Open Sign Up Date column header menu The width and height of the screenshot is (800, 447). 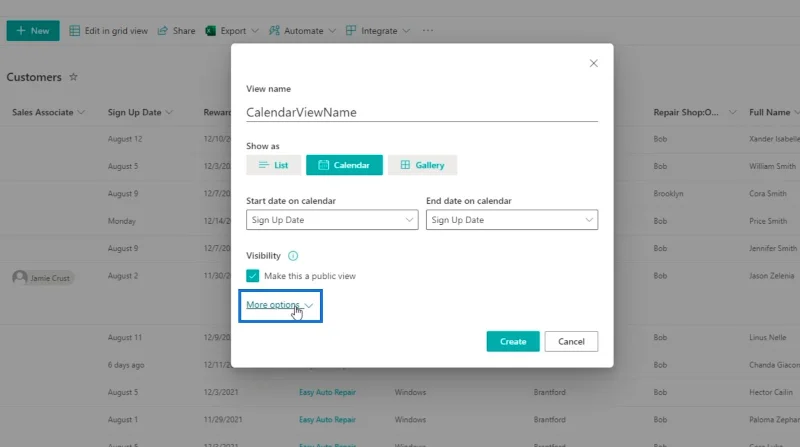tap(140, 112)
